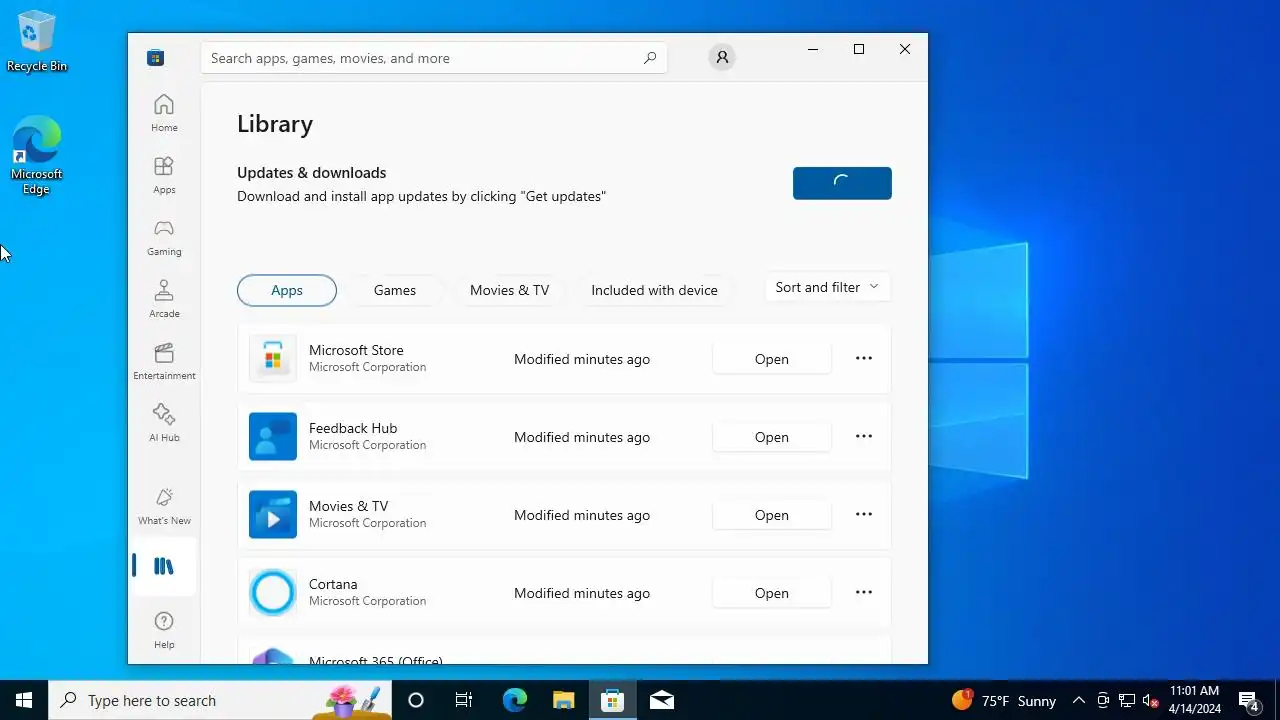Click the Microsoft Store logo in the title bar
This screenshot has height=720, width=1280.
[x=155, y=58]
